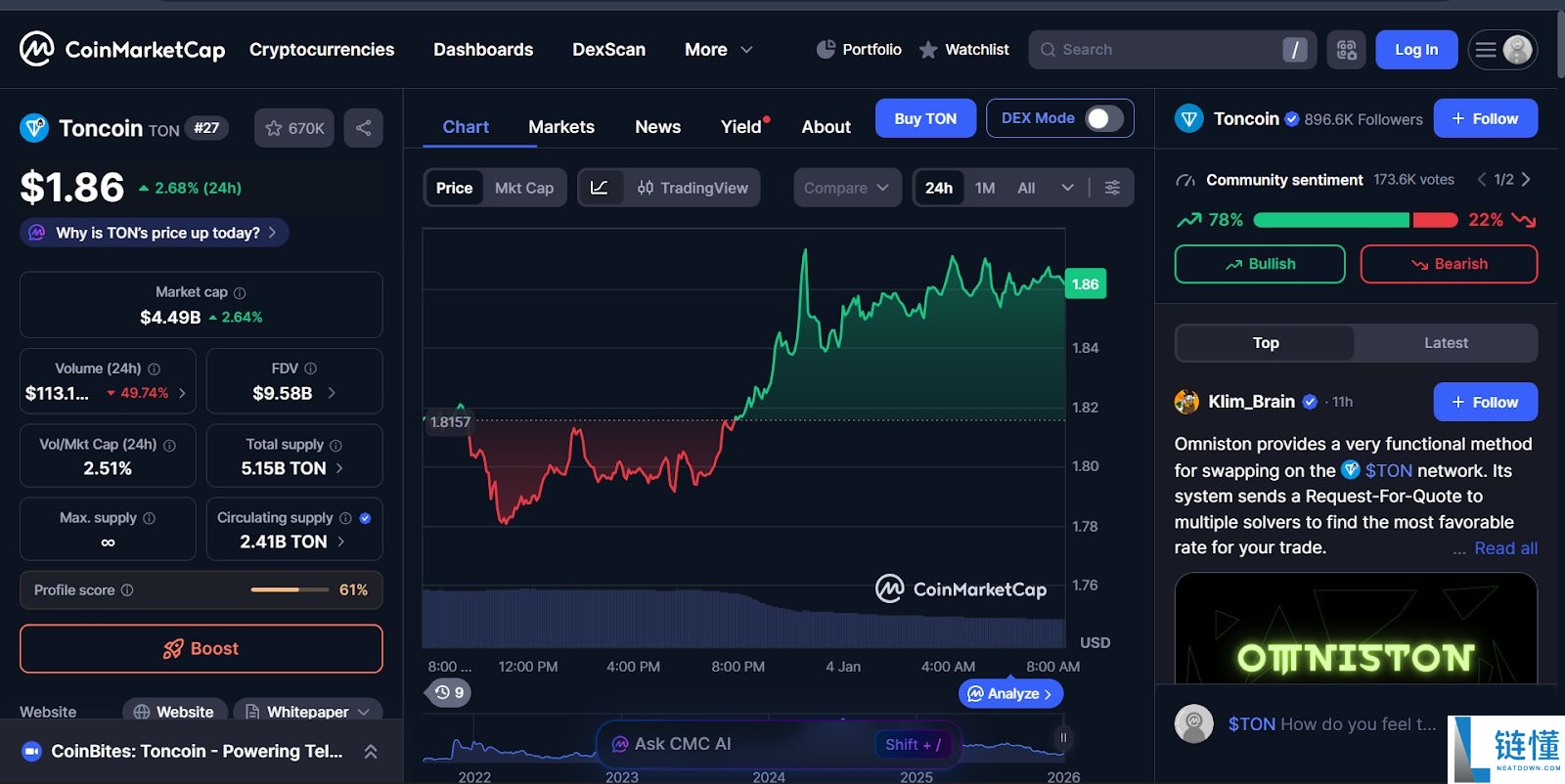Screen dimensions: 1565x784
Task: Click the Log In button
Action: coord(1416,50)
